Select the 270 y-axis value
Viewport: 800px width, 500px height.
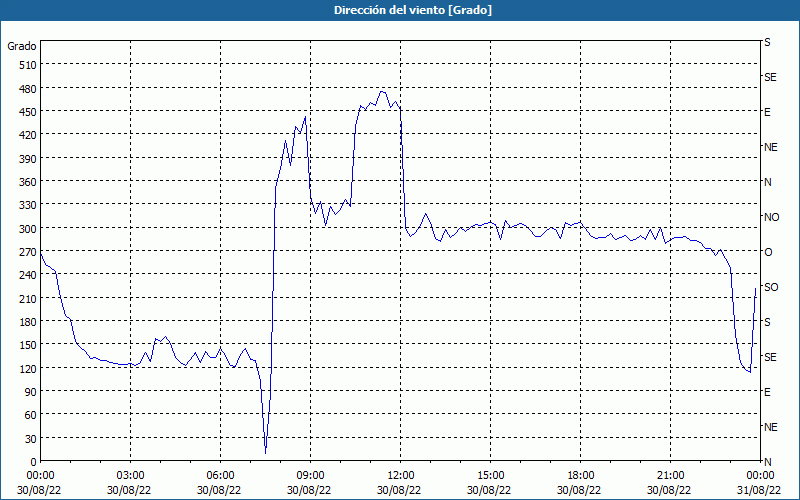[28, 252]
